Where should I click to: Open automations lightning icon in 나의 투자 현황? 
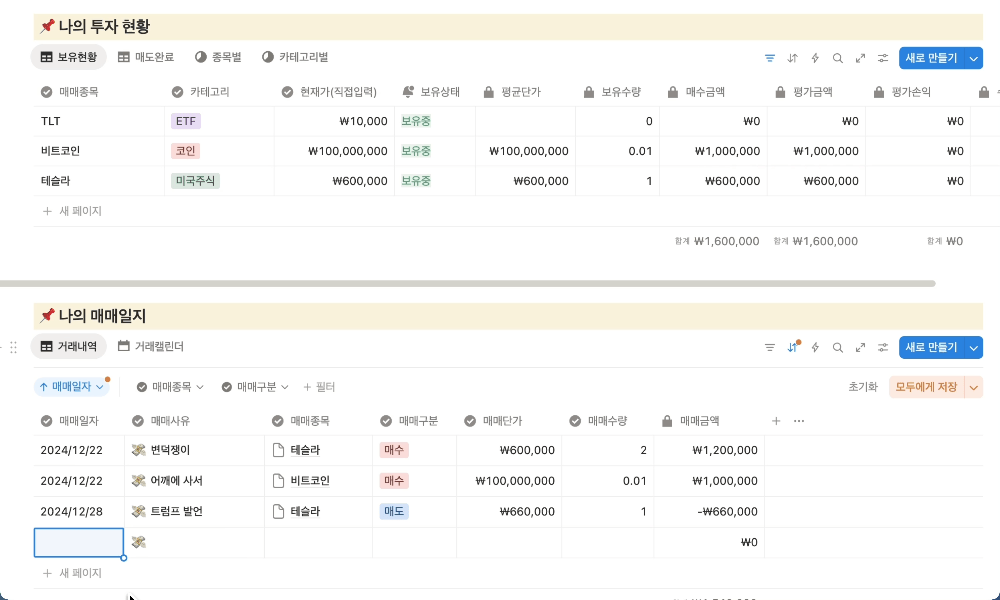click(815, 58)
